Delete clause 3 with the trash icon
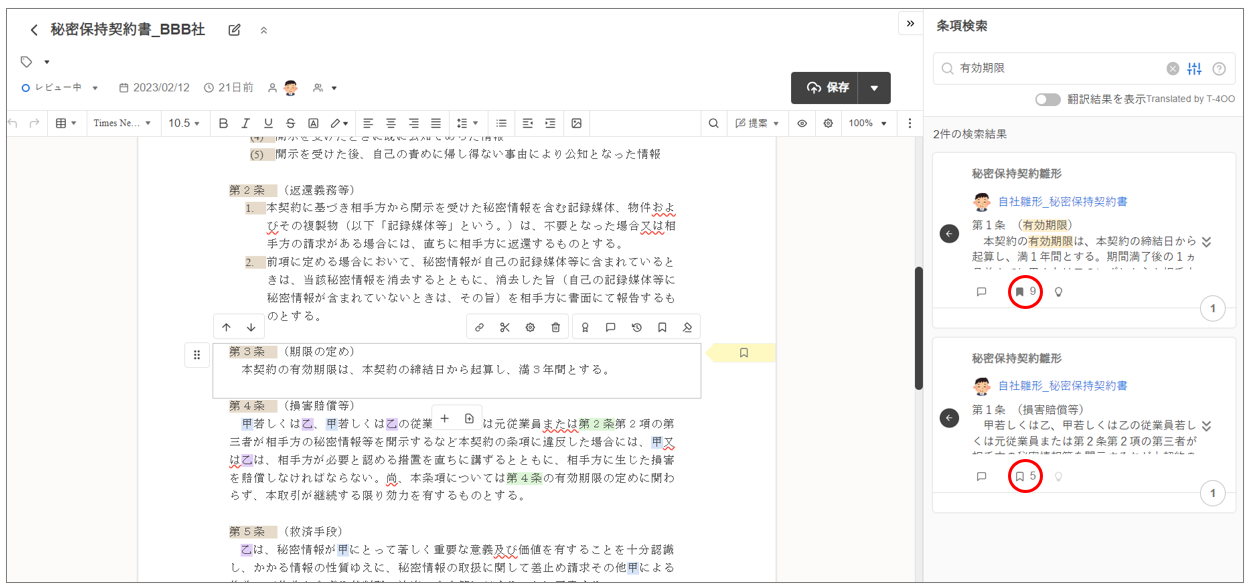1250x586 pixels. point(556,327)
